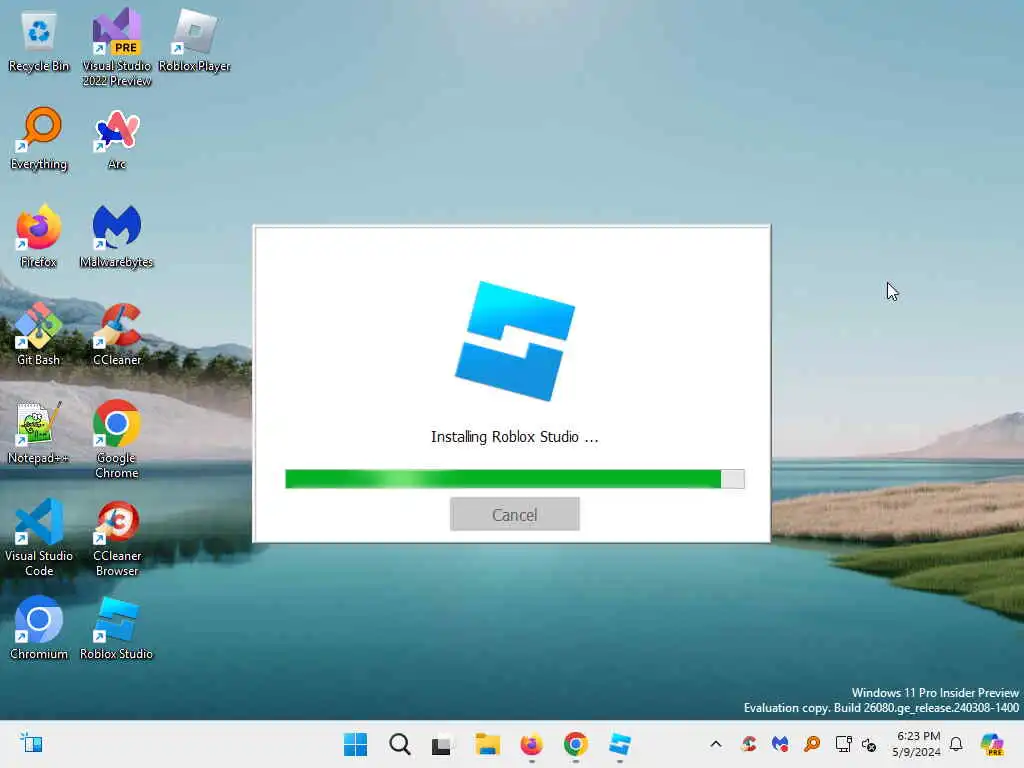Open File Explorer from taskbar
The height and width of the screenshot is (768, 1024).
click(487, 744)
